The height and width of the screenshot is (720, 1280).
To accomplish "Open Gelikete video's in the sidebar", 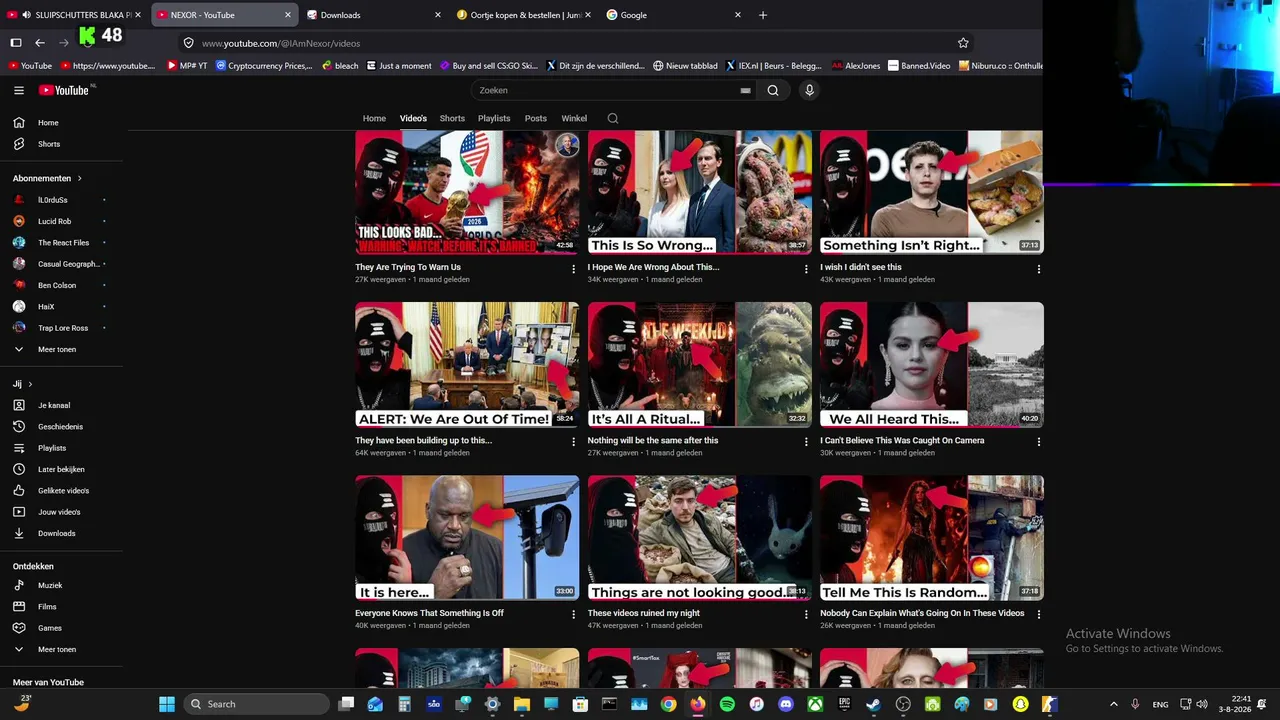I will tap(64, 491).
